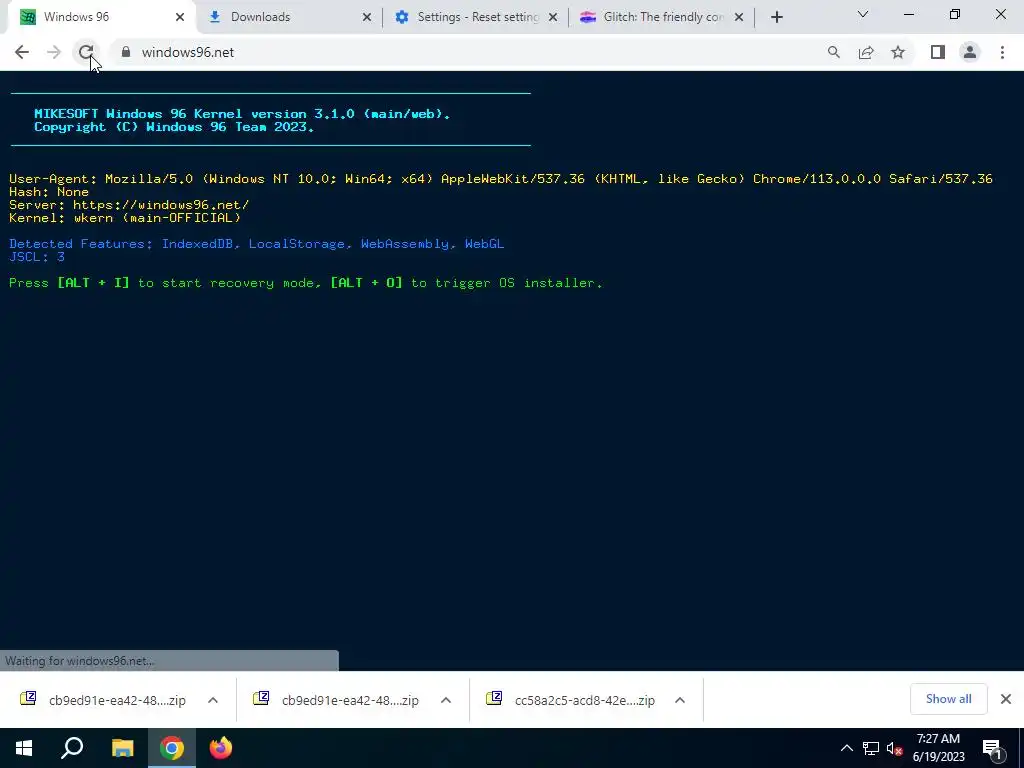Open the Chrome profile menu
The height and width of the screenshot is (768, 1024).
pyautogui.click(x=970, y=52)
